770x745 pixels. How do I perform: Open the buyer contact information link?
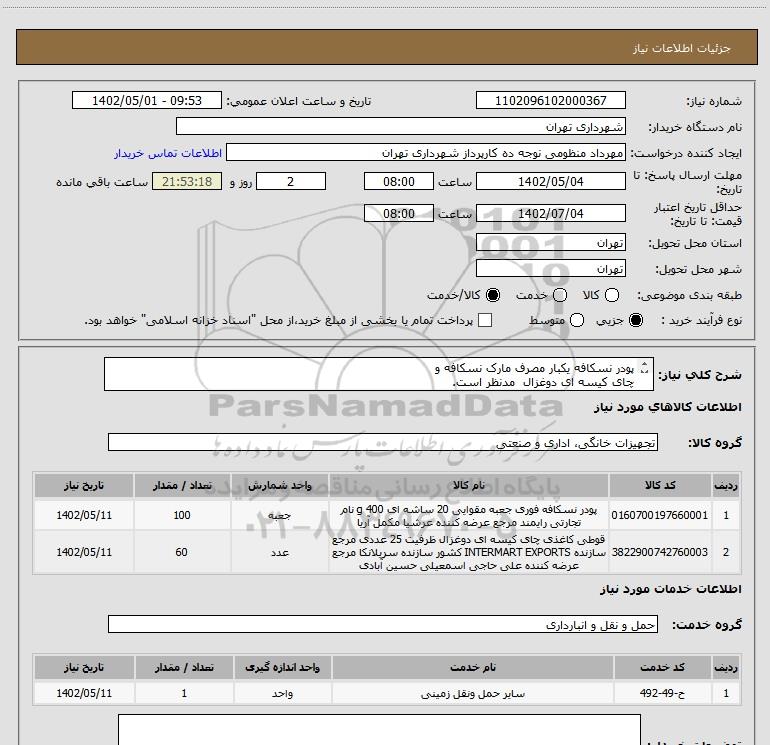(168, 153)
